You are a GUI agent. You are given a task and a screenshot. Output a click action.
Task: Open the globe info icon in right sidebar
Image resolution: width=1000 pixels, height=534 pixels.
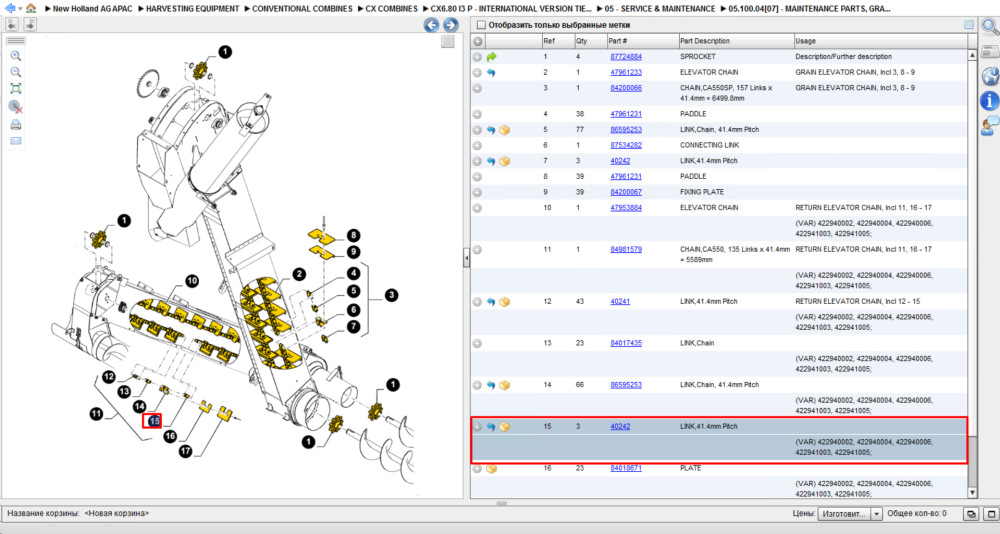tap(990, 76)
